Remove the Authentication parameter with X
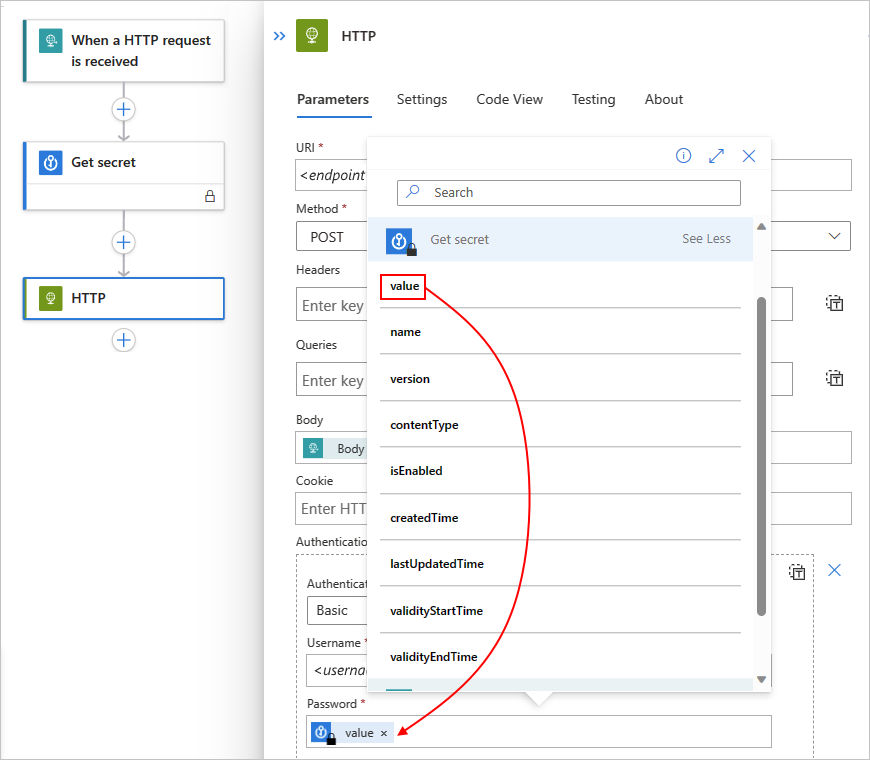 [x=834, y=570]
